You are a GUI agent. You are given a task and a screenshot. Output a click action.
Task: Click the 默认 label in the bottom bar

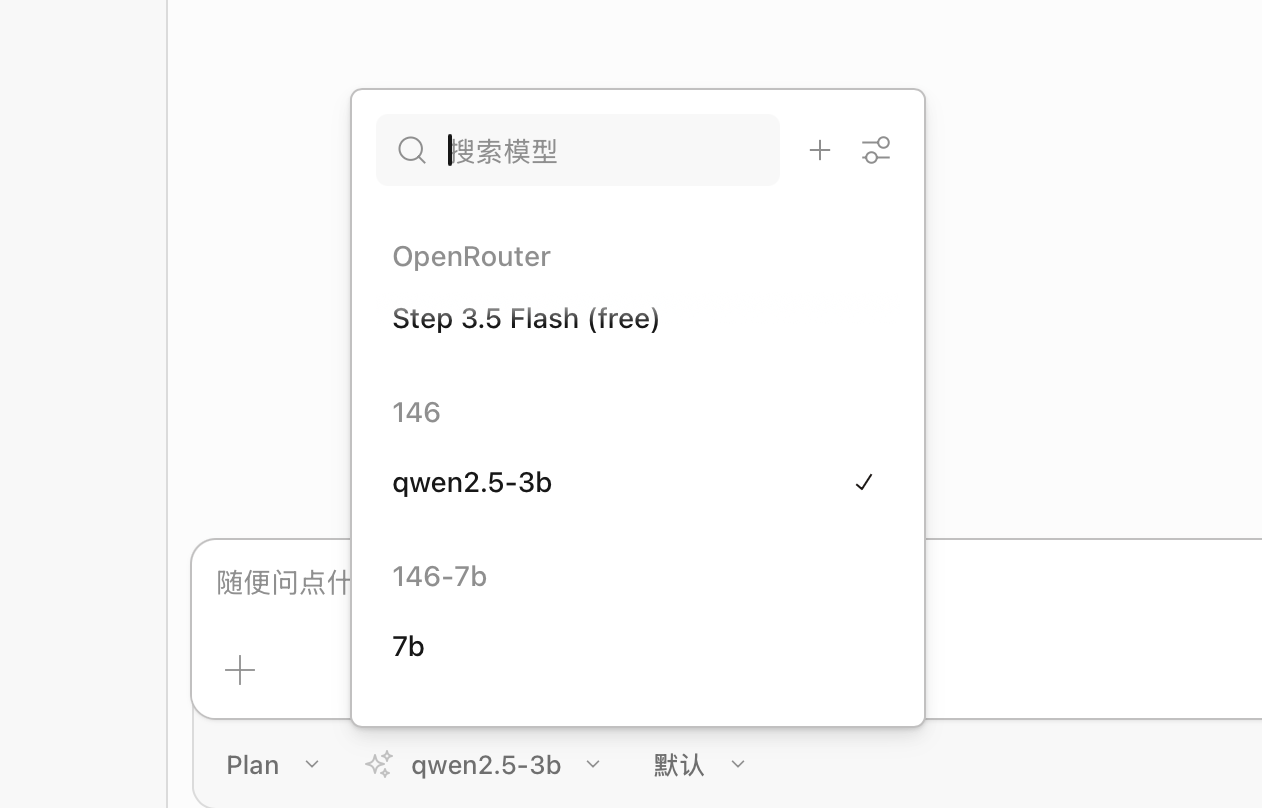pyautogui.click(x=678, y=764)
